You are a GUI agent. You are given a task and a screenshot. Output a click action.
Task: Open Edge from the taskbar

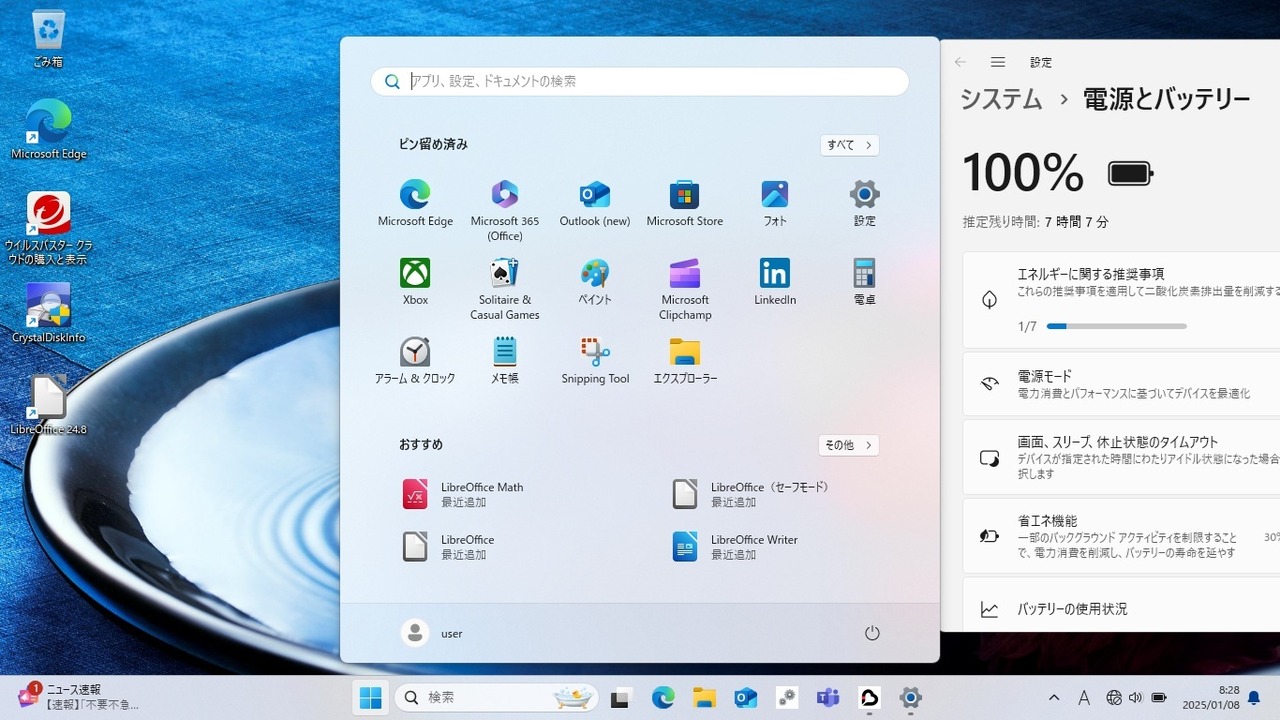point(663,698)
